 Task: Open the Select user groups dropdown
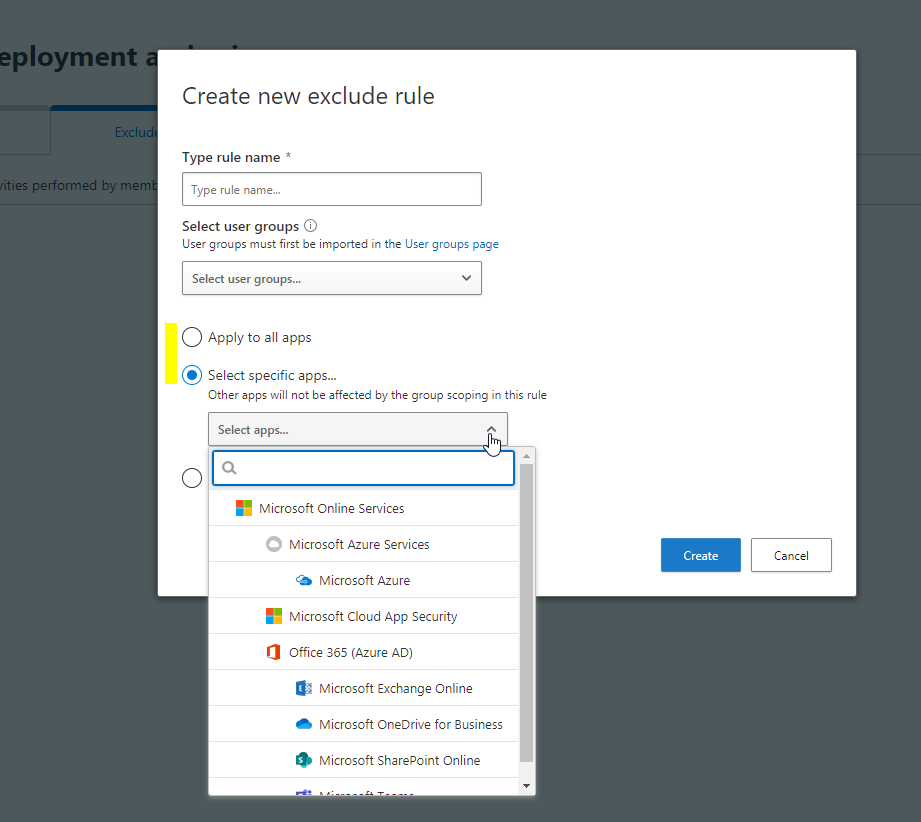coord(332,279)
